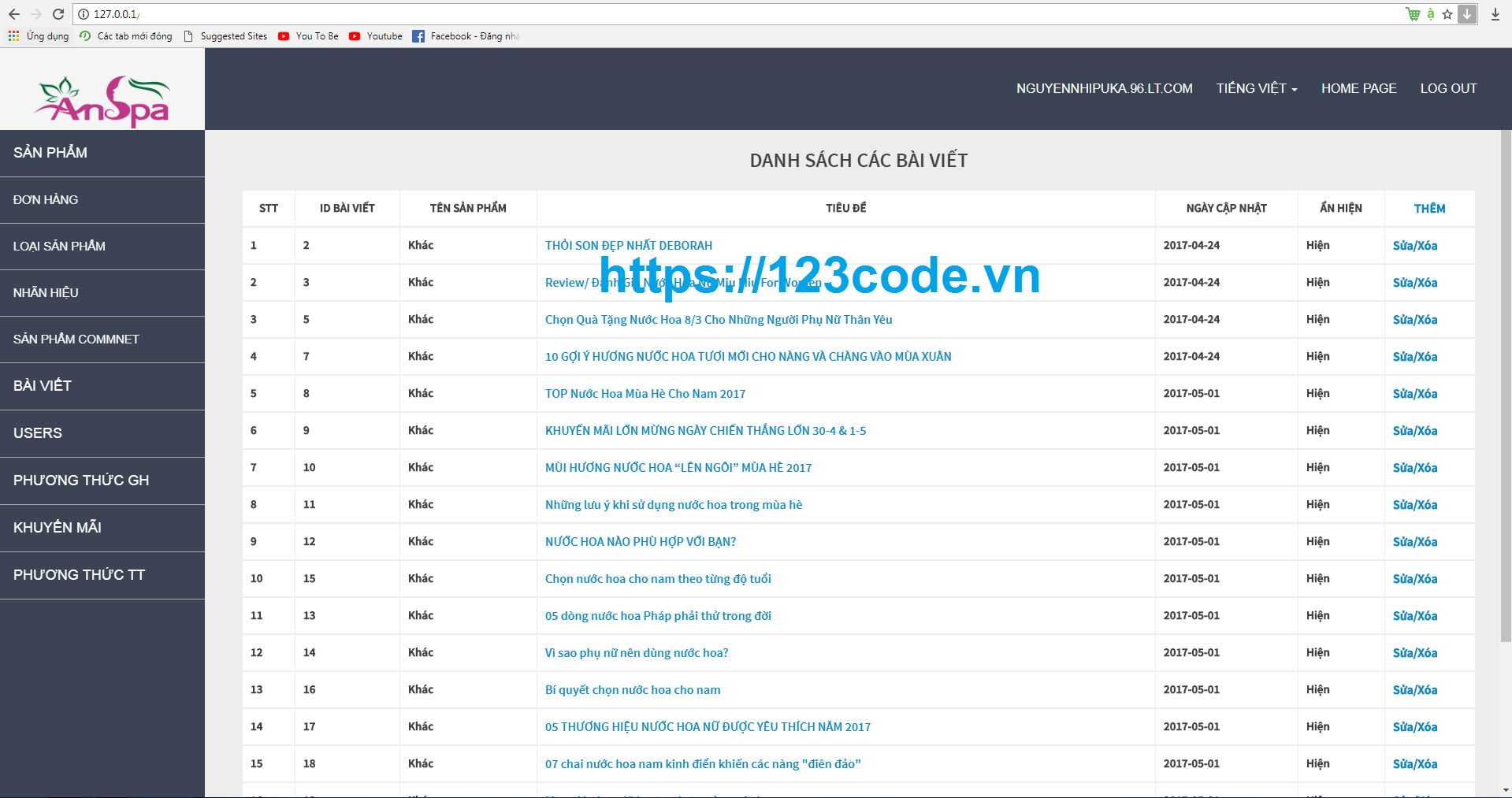Open the TIẾNG VIỆT language dropdown

pos(1255,88)
